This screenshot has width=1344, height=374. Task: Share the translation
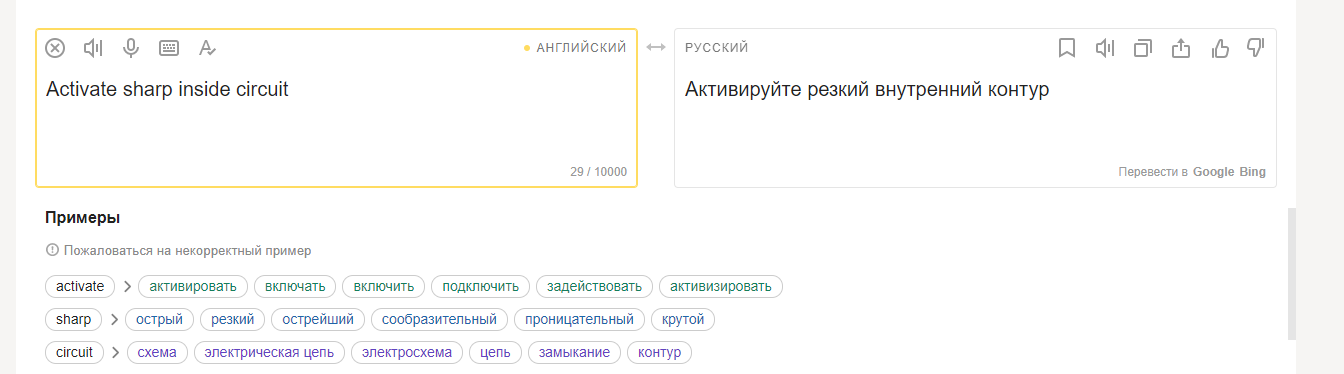[1181, 48]
